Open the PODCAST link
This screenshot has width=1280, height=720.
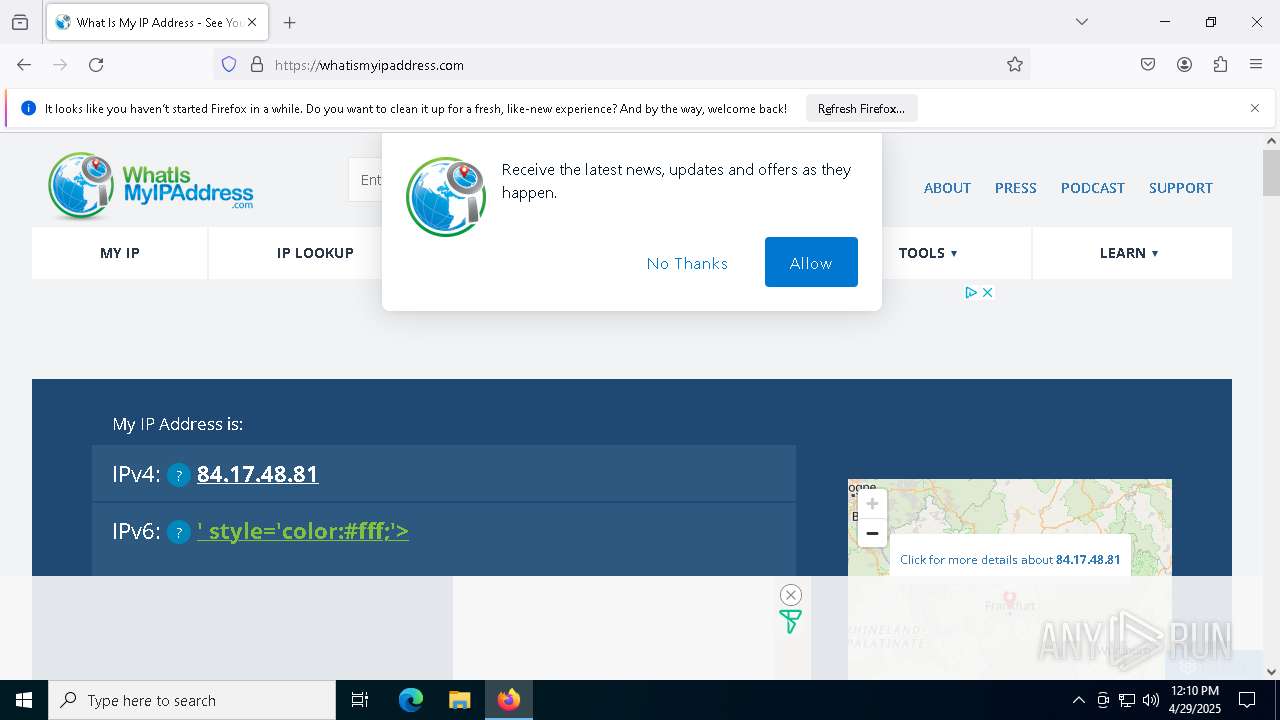pos(1092,188)
